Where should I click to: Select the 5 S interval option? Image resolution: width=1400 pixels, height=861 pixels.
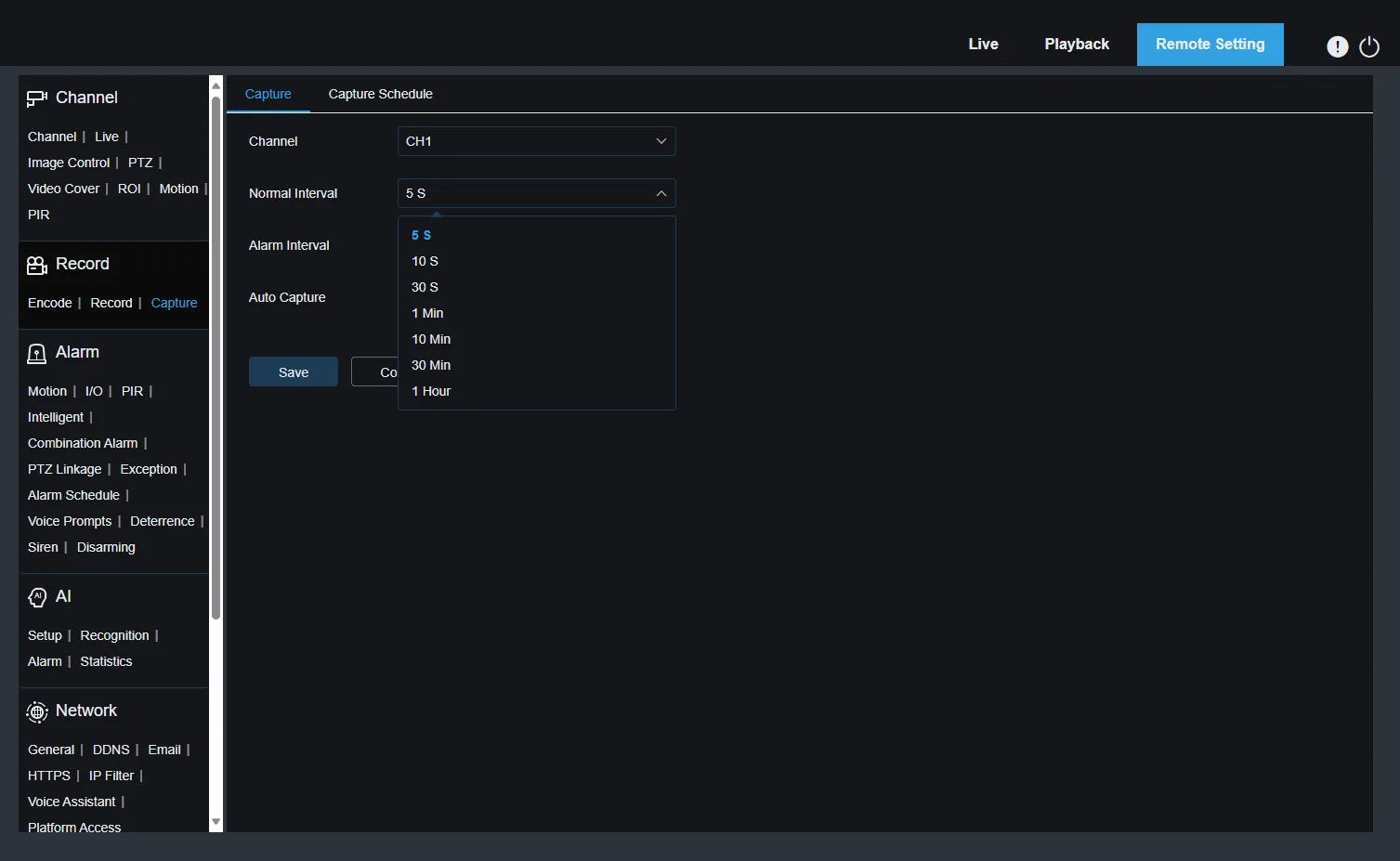pos(421,235)
